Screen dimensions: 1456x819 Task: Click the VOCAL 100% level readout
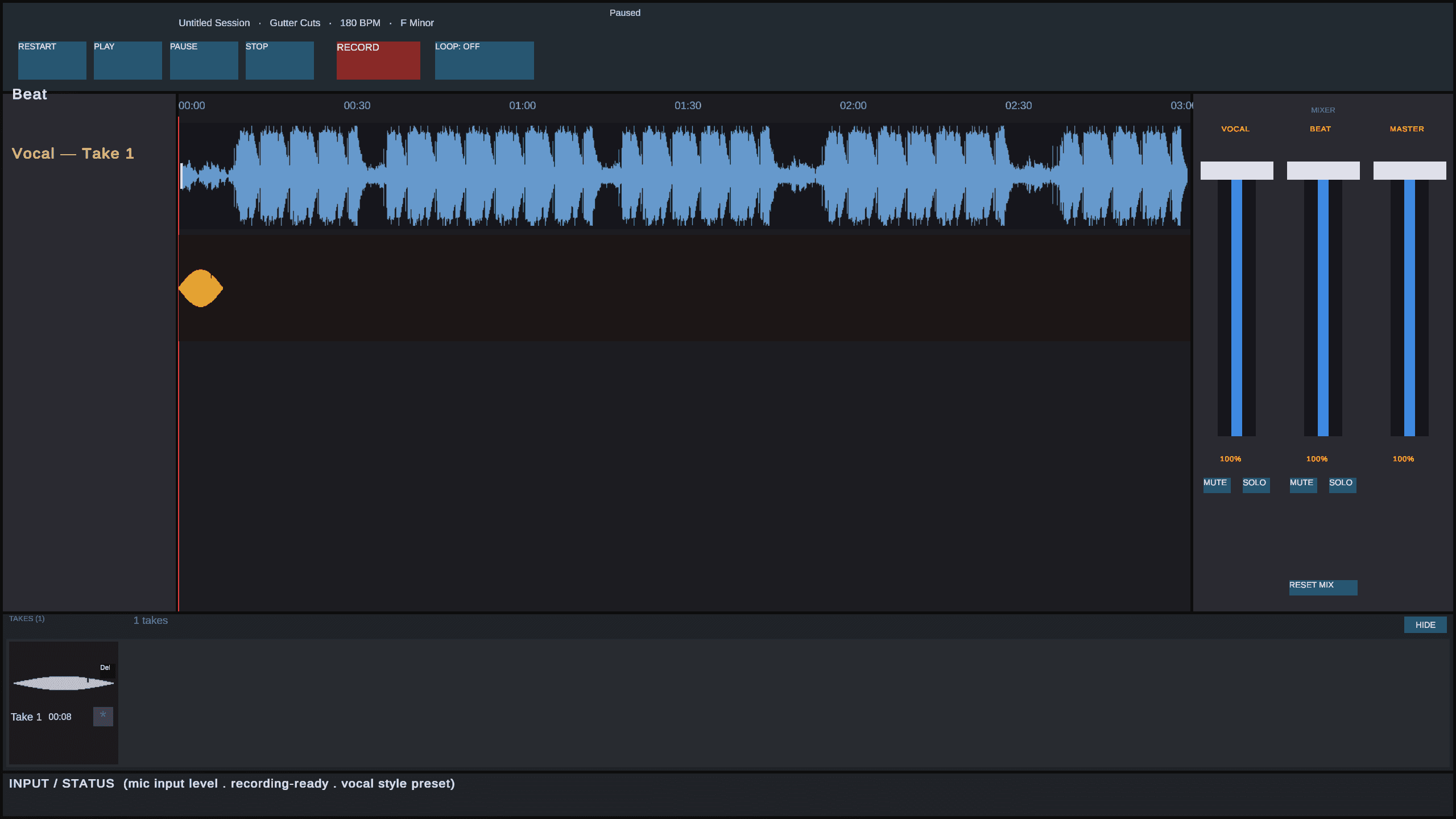[x=1230, y=459]
